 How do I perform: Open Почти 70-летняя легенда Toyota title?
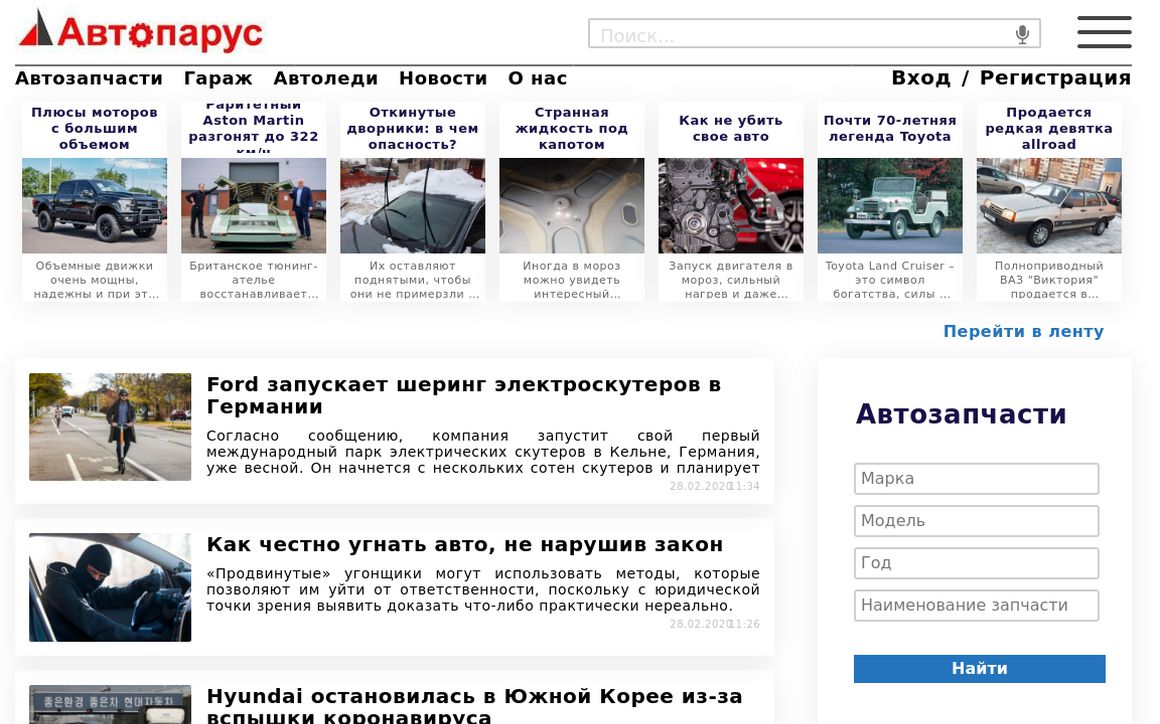(890, 129)
